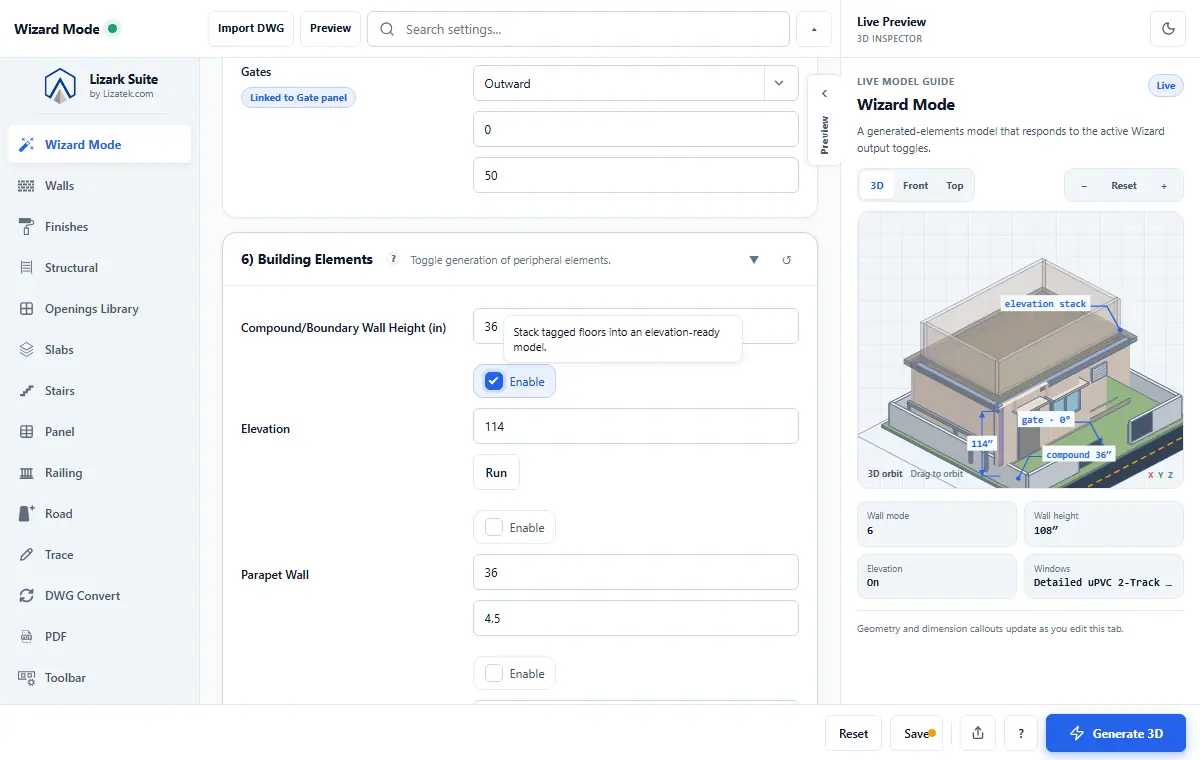Edit the Gates value 0 field
Image resolution: width=1200 pixels, height=760 pixels.
pos(636,129)
